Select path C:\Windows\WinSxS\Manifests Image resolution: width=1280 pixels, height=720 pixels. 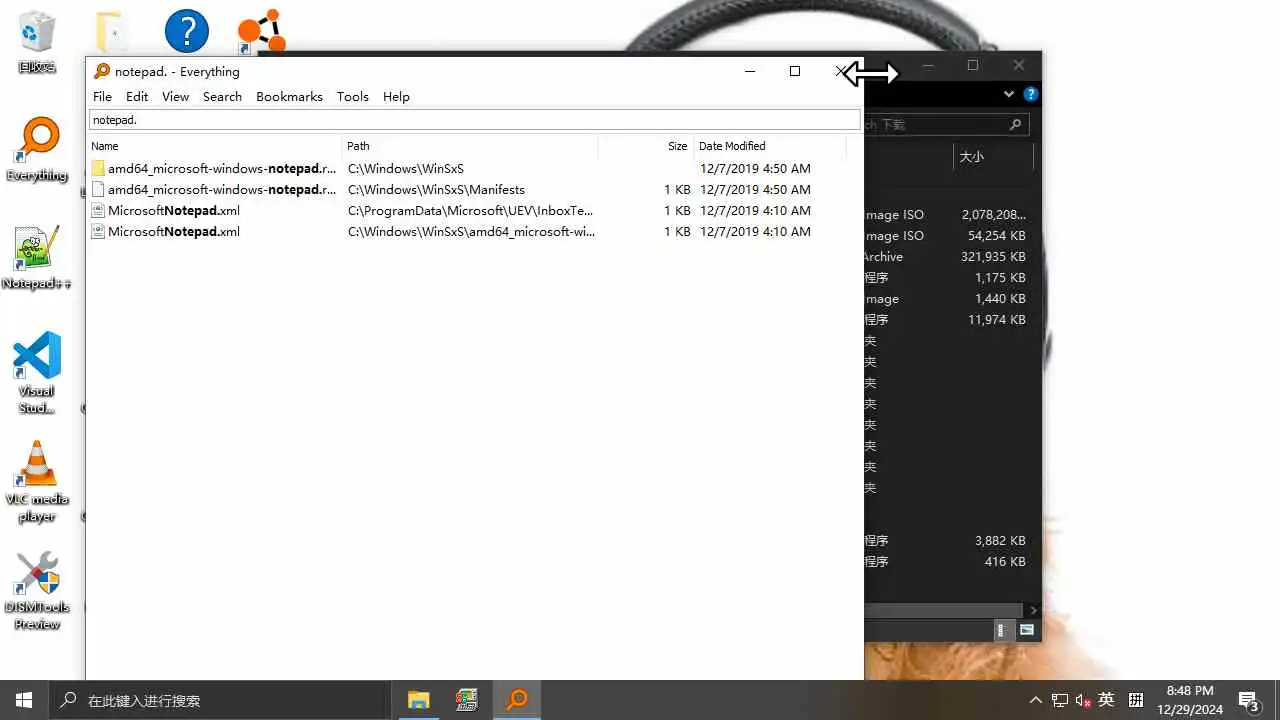click(436, 189)
